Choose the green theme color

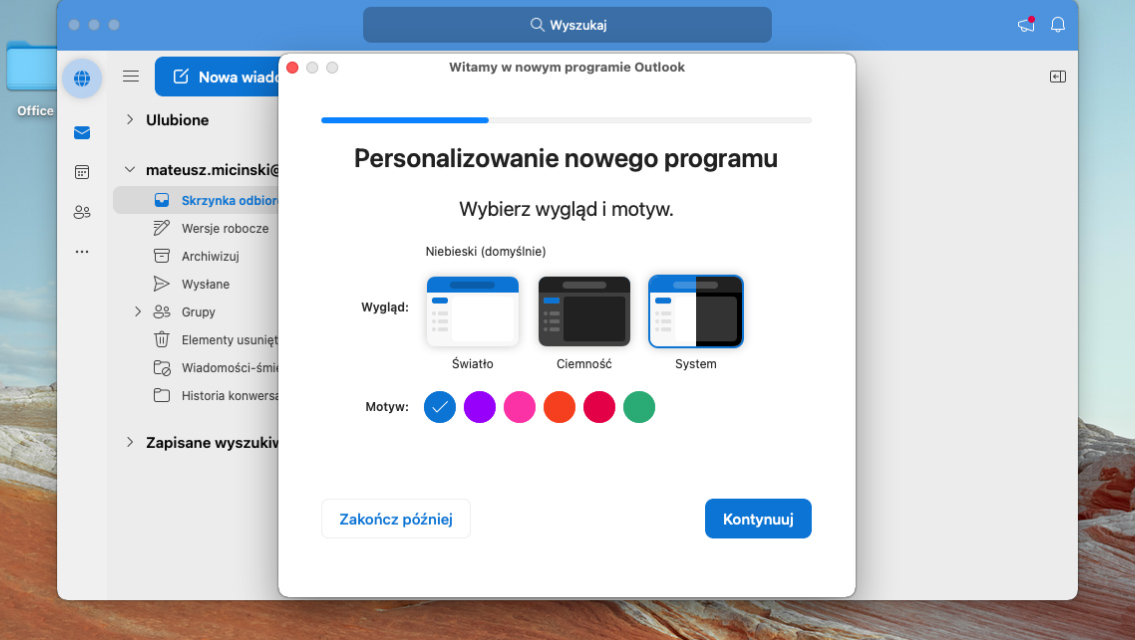[638, 407]
